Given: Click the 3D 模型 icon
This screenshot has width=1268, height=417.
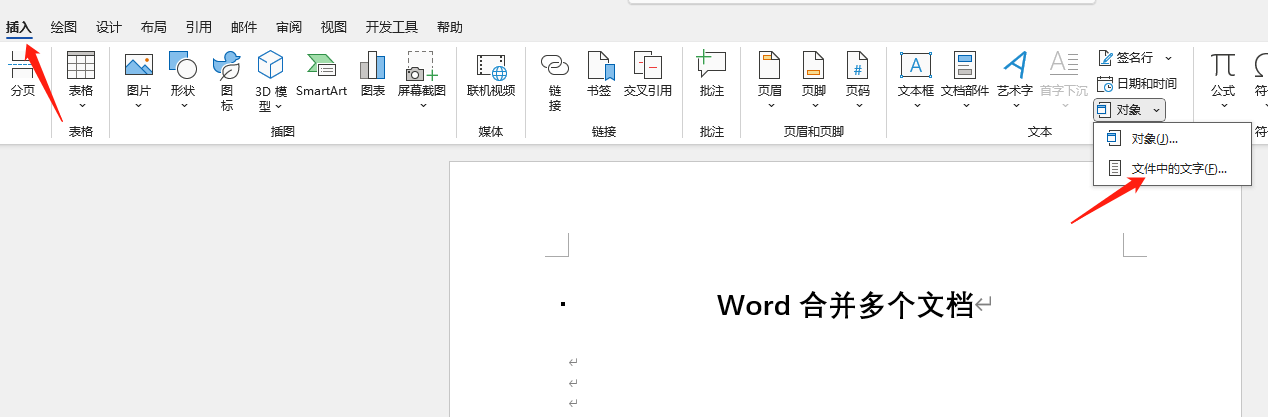Looking at the screenshot, I should pos(271,66).
